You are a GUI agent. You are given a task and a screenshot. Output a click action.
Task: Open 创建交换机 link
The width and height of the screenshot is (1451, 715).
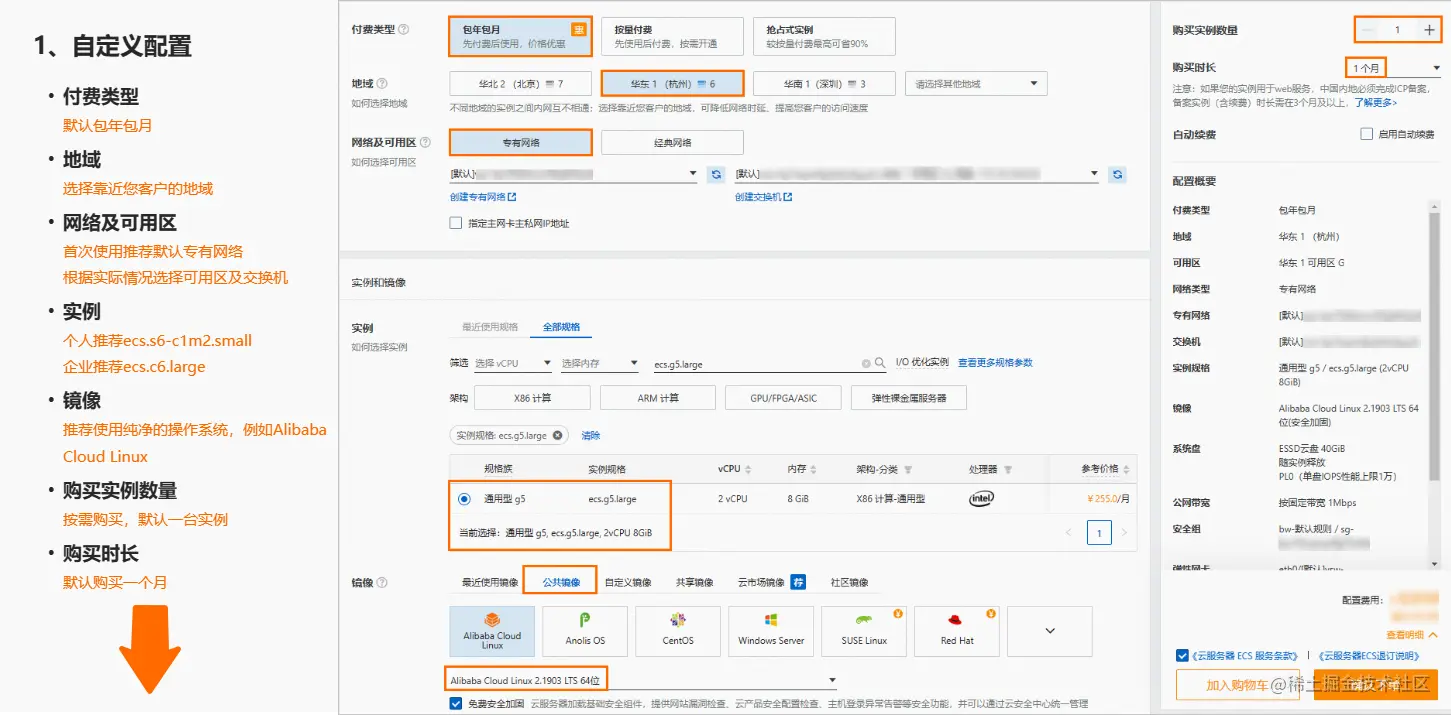point(763,198)
